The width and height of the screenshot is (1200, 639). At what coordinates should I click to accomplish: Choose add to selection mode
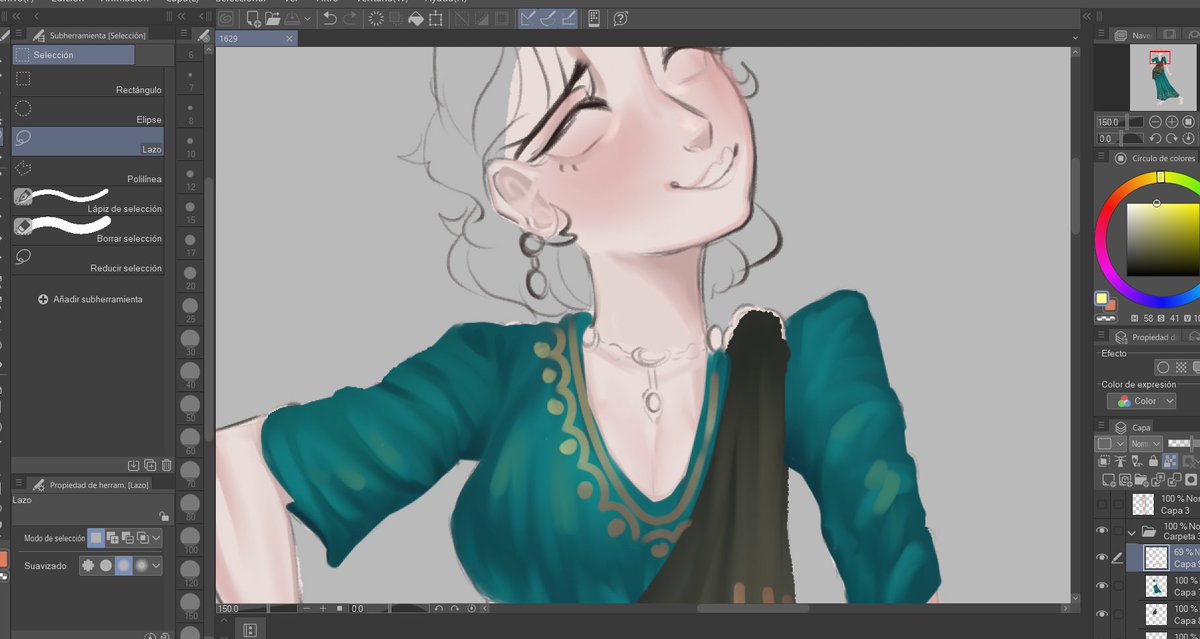pos(112,538)
